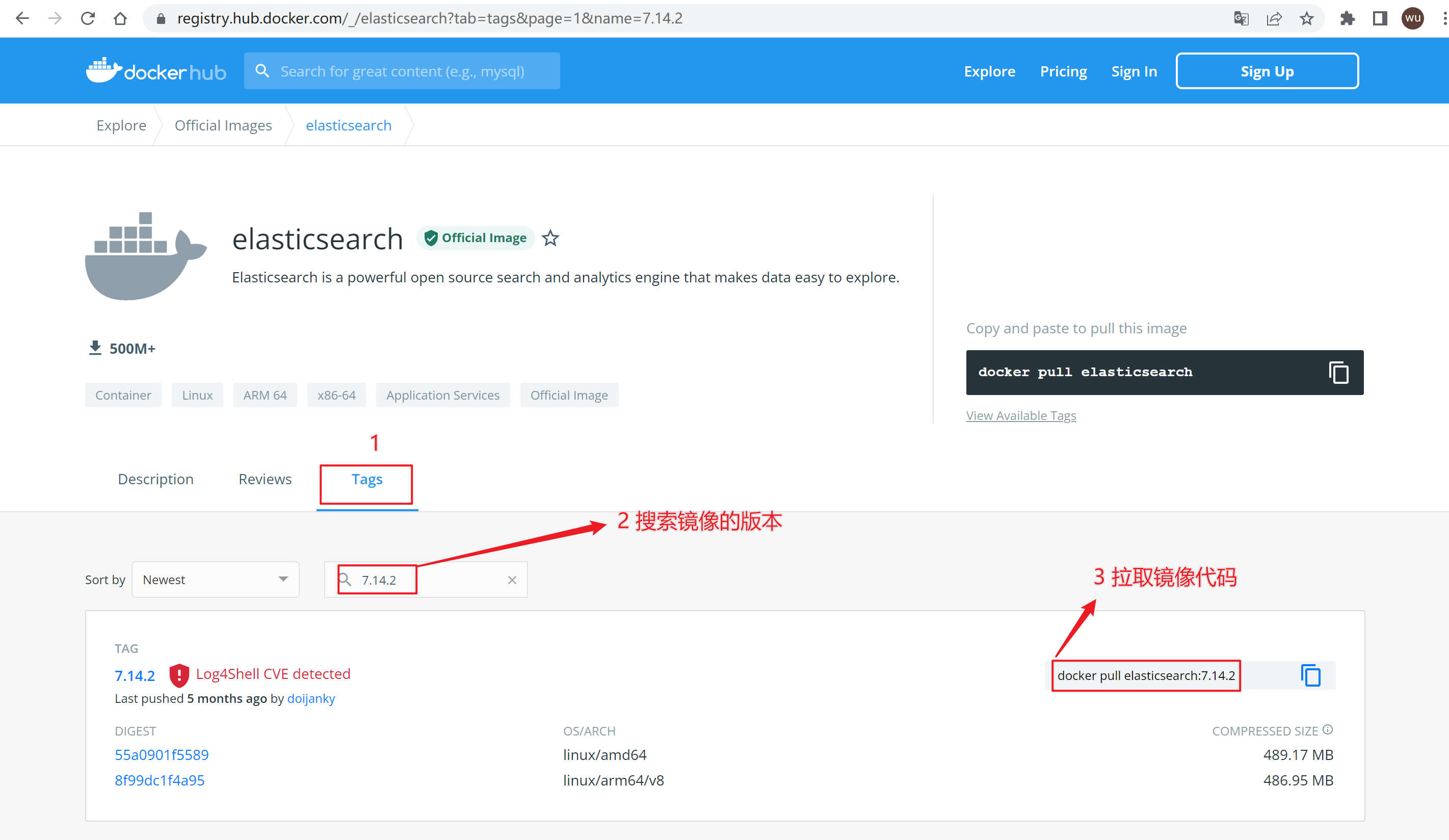Bookmark this page with star icon
Image resolution: width=1449 pixels, height=840 pixels.
1306,18
